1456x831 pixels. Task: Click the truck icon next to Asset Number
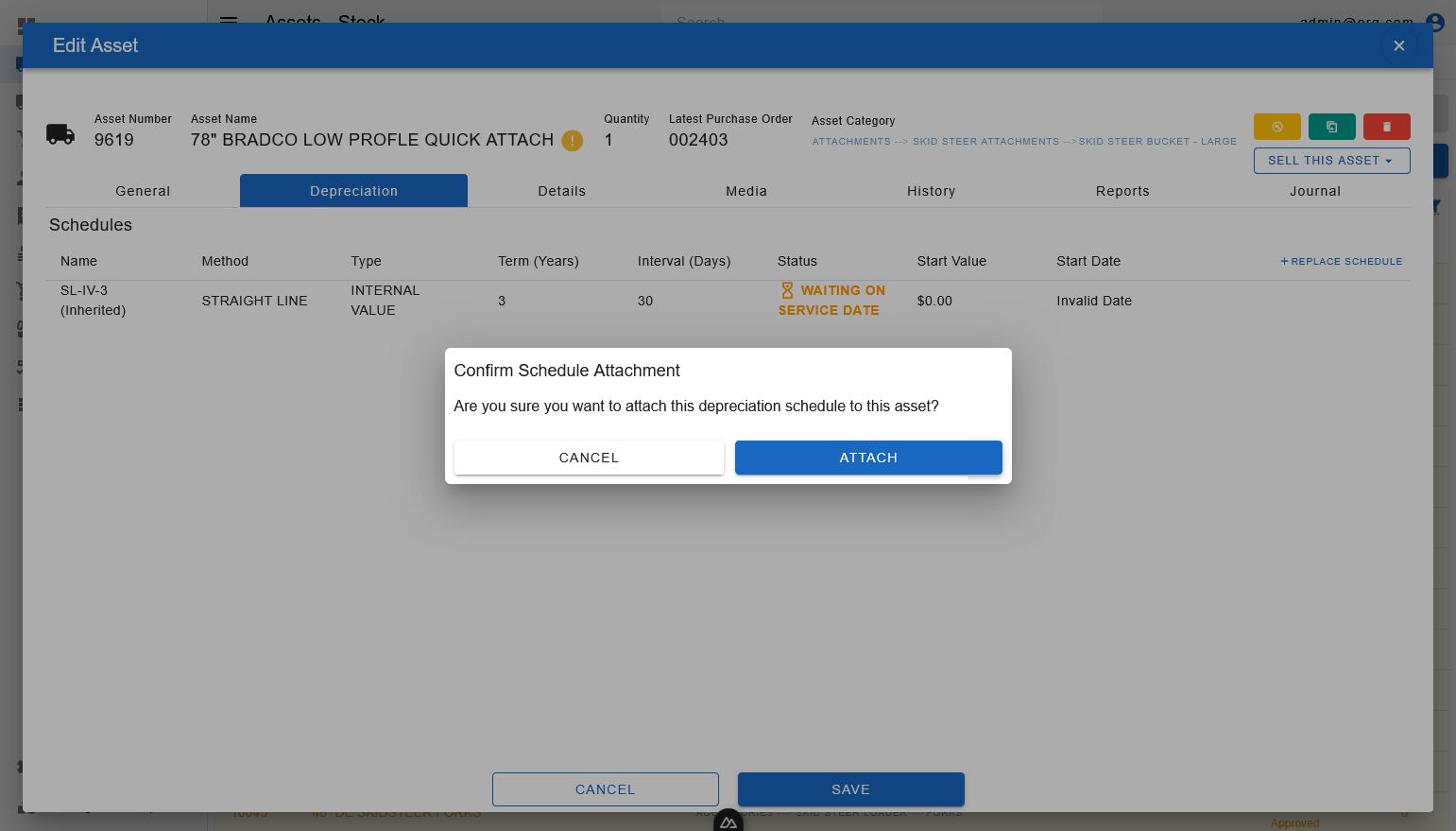click(60, 134)
